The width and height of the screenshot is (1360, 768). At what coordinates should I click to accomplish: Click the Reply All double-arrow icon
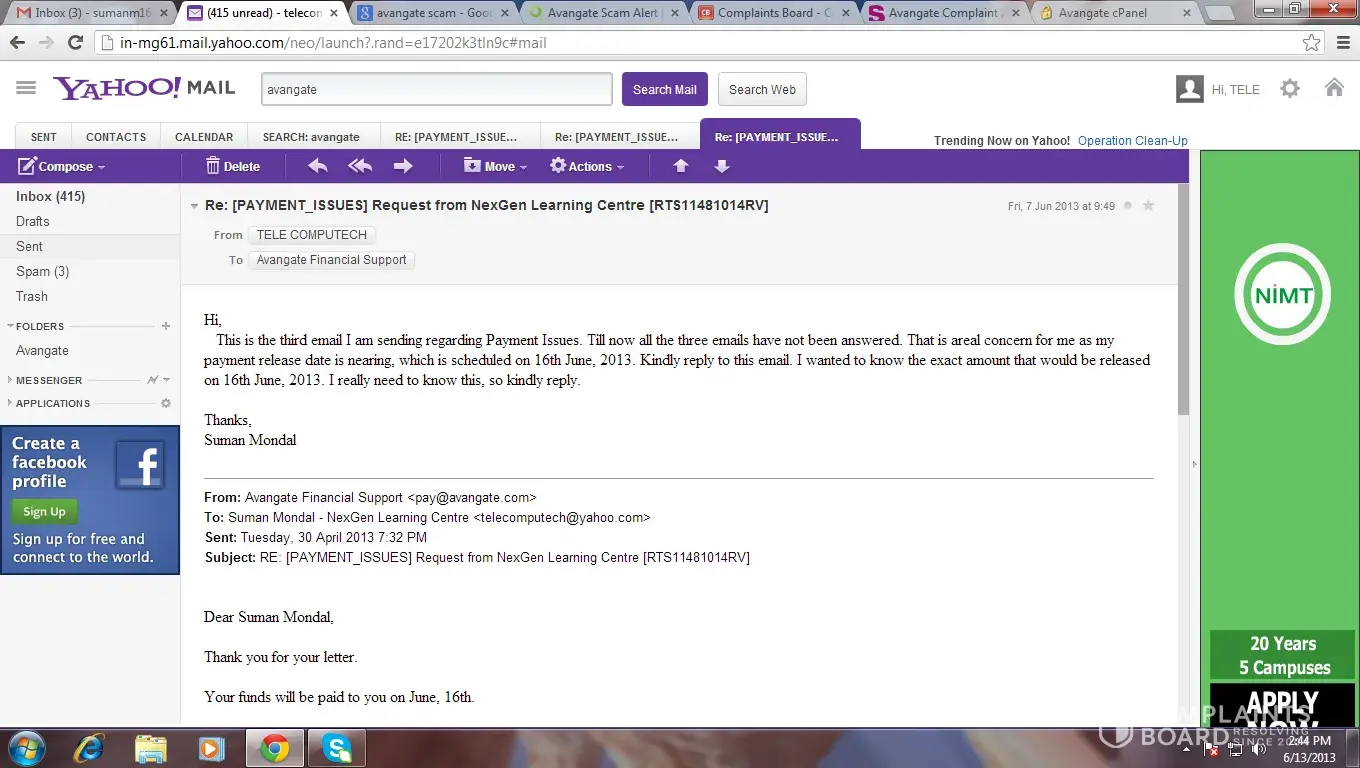pos(360,166)
